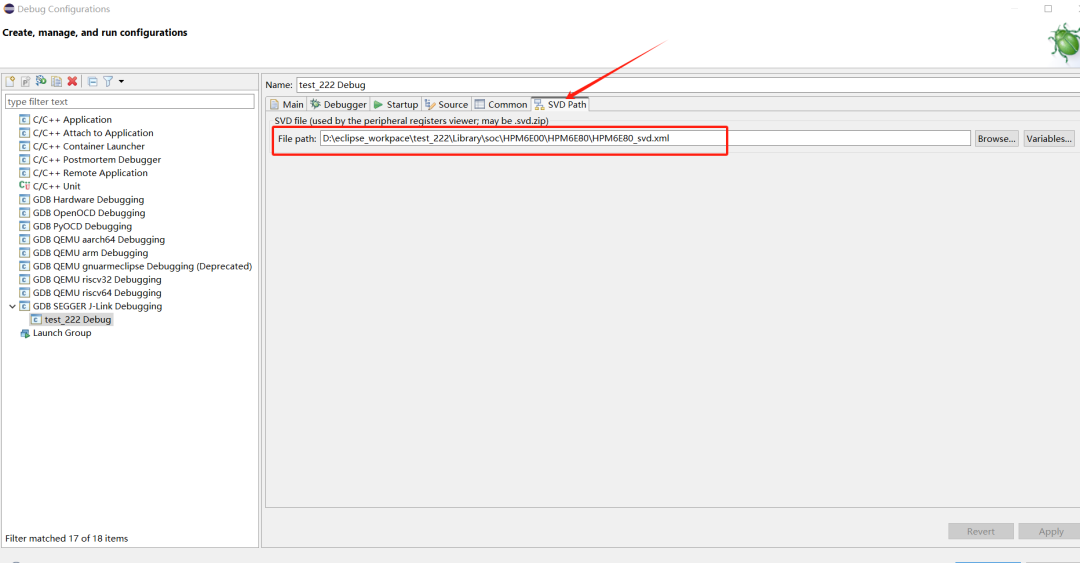Select GDB SEGGER J-Link Debugging
1080x563 pixels.
[x=97, y=306]
